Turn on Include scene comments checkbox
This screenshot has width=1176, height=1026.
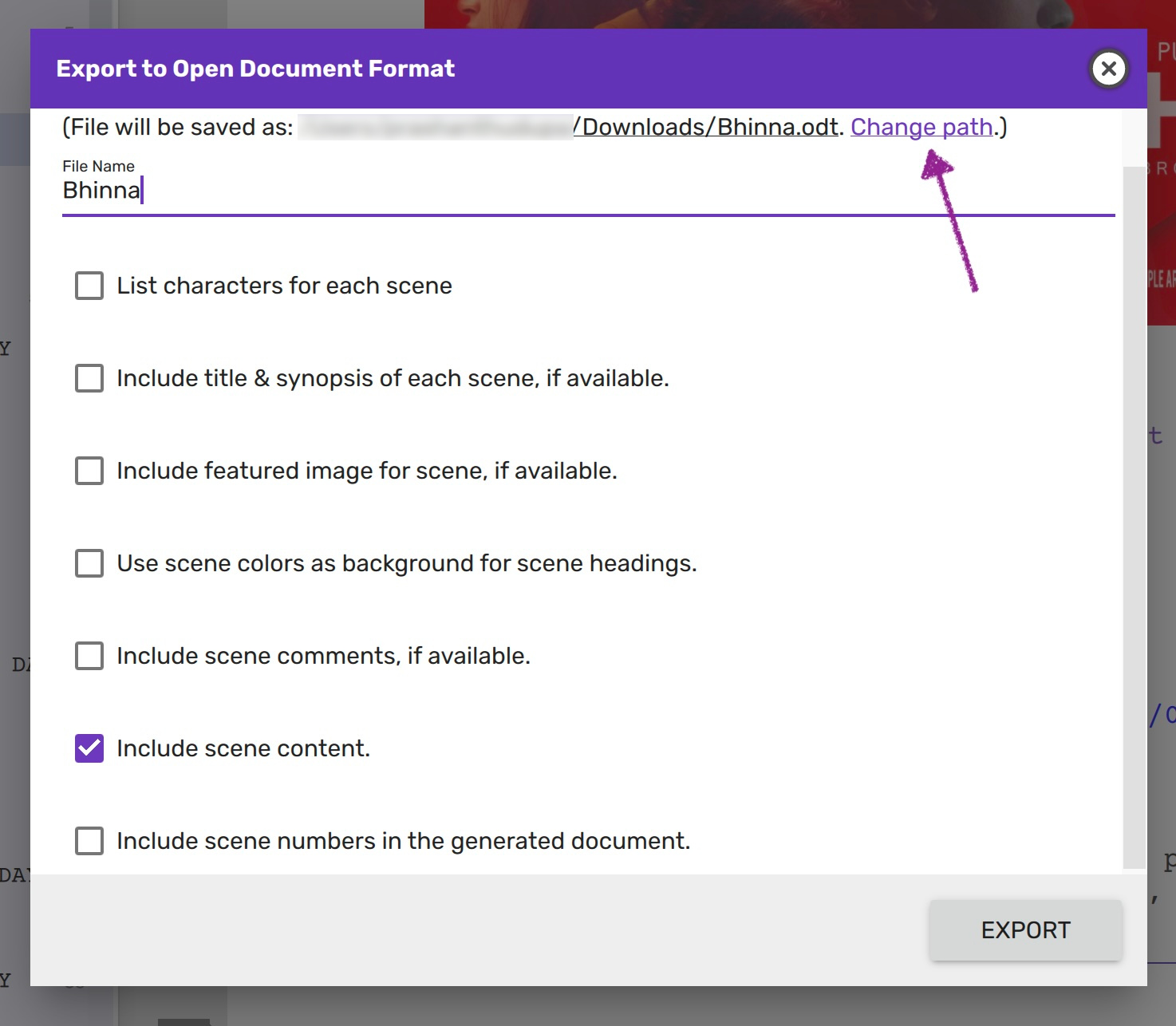click(89, 656)
